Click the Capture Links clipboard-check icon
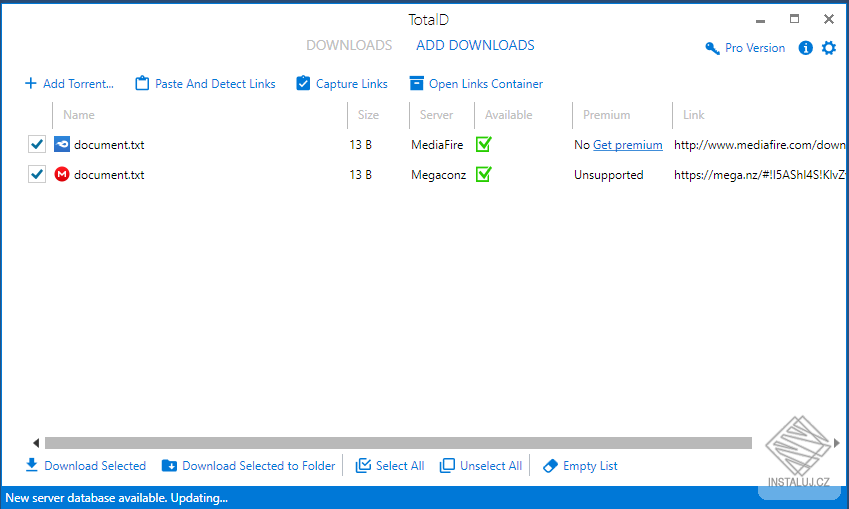The image size is (849, 509). click(x=303, y=83)
